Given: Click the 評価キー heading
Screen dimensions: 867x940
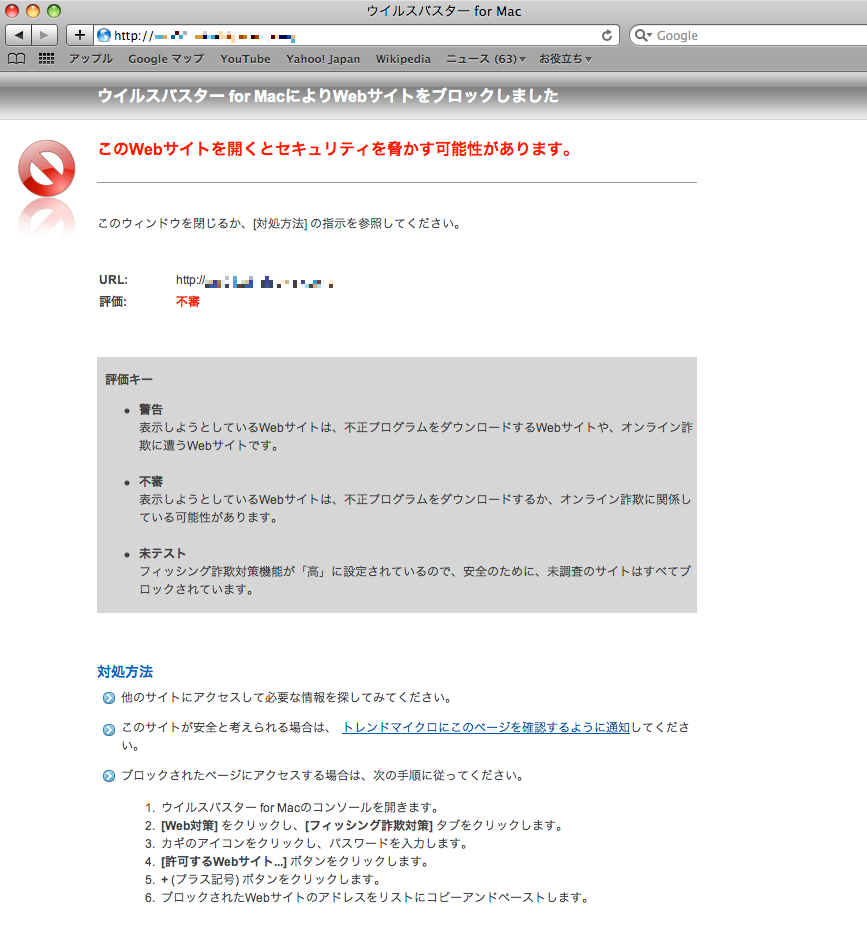Looking at the screenshot, I should 129,379.
